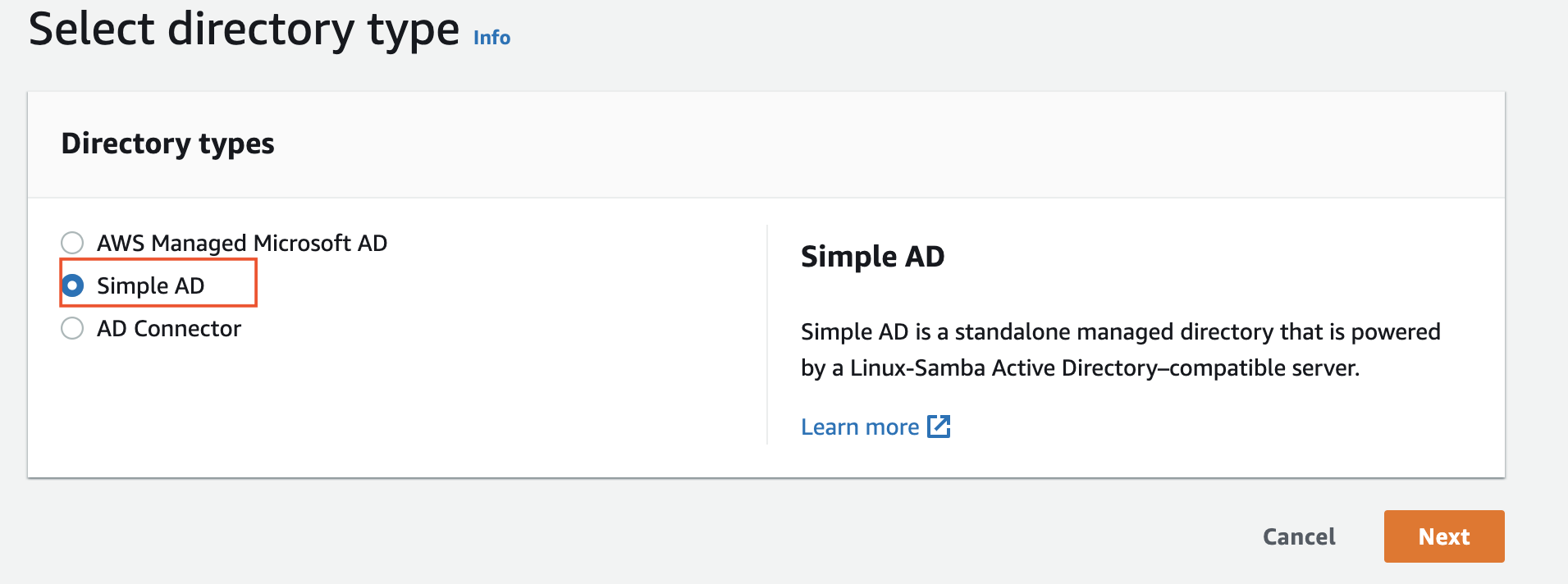
Task: Click the AWS Managed Microsoft AD label text
Action: pos(242,243)
